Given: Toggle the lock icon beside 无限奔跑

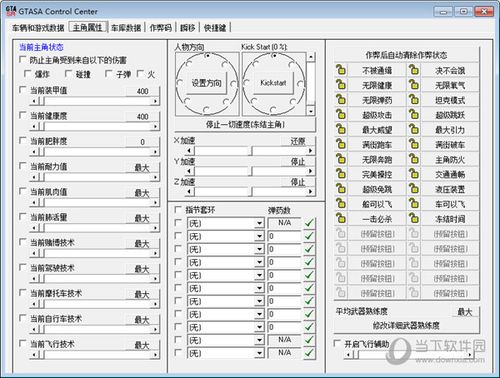Looking at the screenshot, I should pyautogui.click(x=341, y=159).
